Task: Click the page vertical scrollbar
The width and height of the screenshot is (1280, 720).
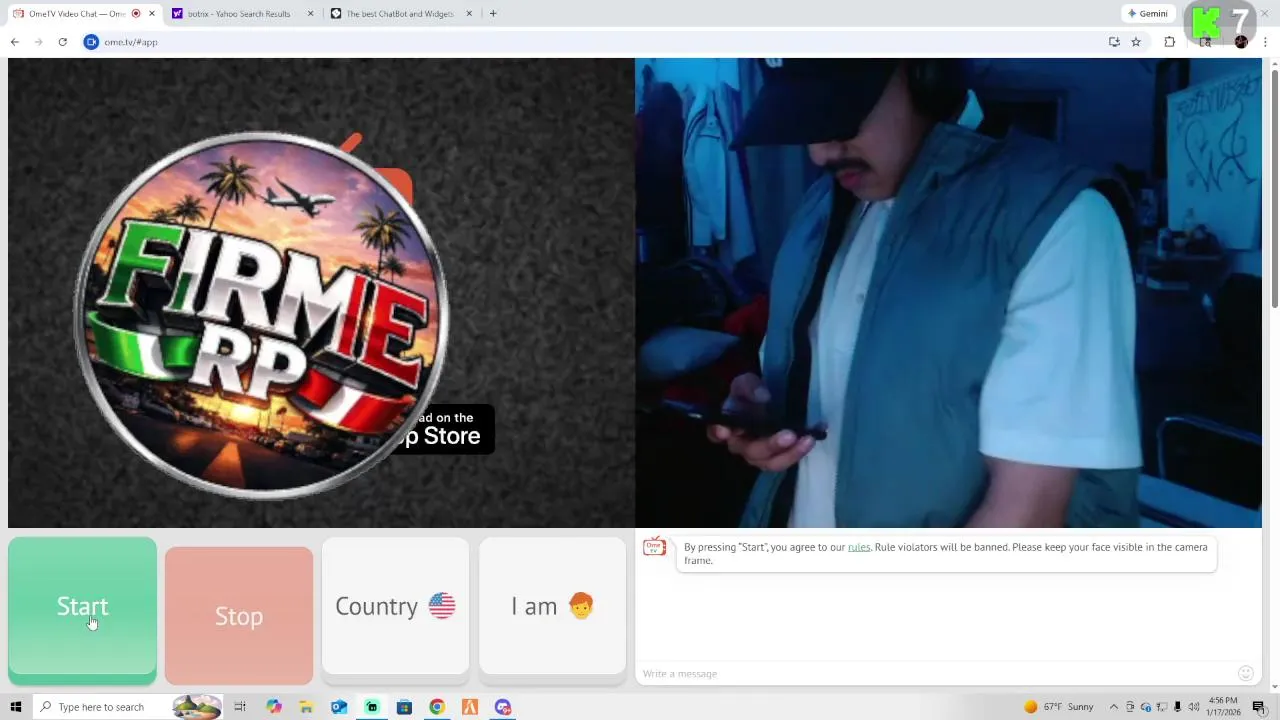Action: 1274,190
